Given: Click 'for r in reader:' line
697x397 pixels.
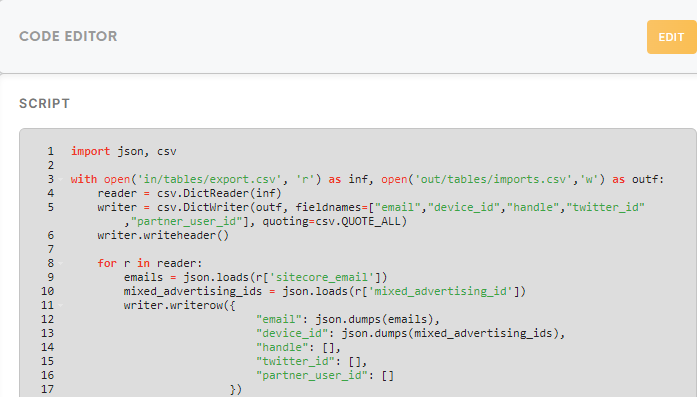Looking at the screenshot, I should [x=150, y=264].
